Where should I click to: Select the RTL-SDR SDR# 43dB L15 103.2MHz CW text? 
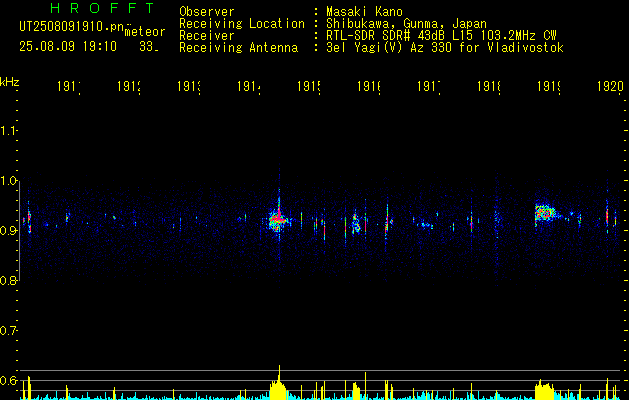(441, 36)
